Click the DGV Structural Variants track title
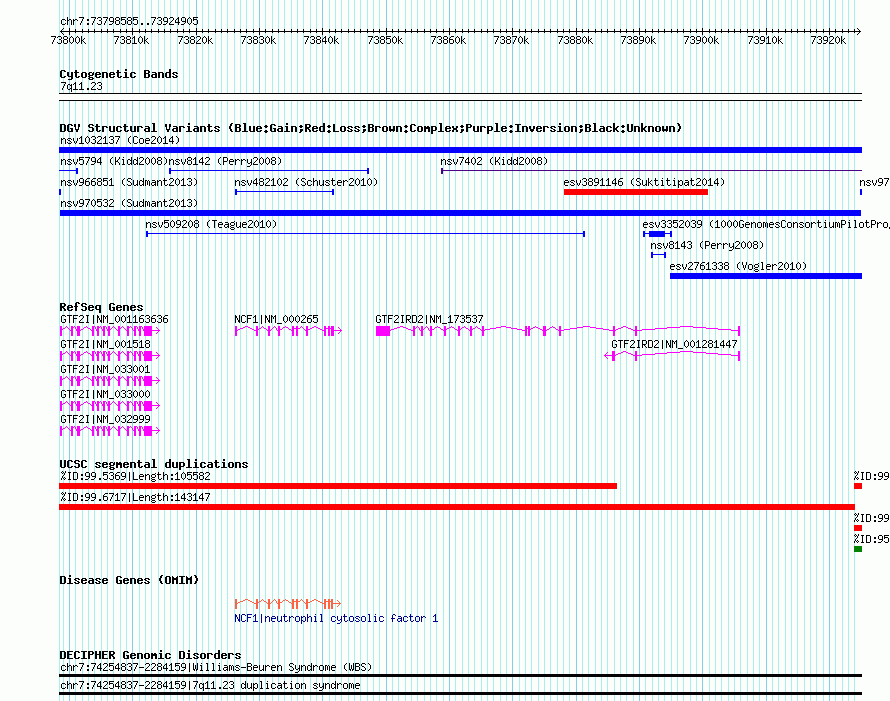 coord(370,128)
